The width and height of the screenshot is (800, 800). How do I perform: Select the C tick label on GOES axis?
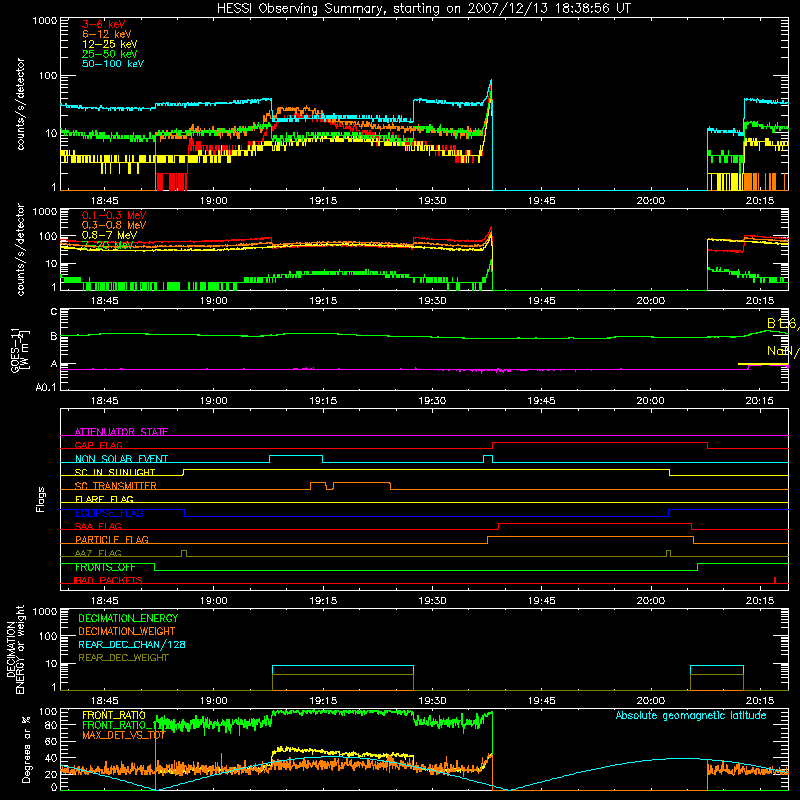[x=54, y=312]
